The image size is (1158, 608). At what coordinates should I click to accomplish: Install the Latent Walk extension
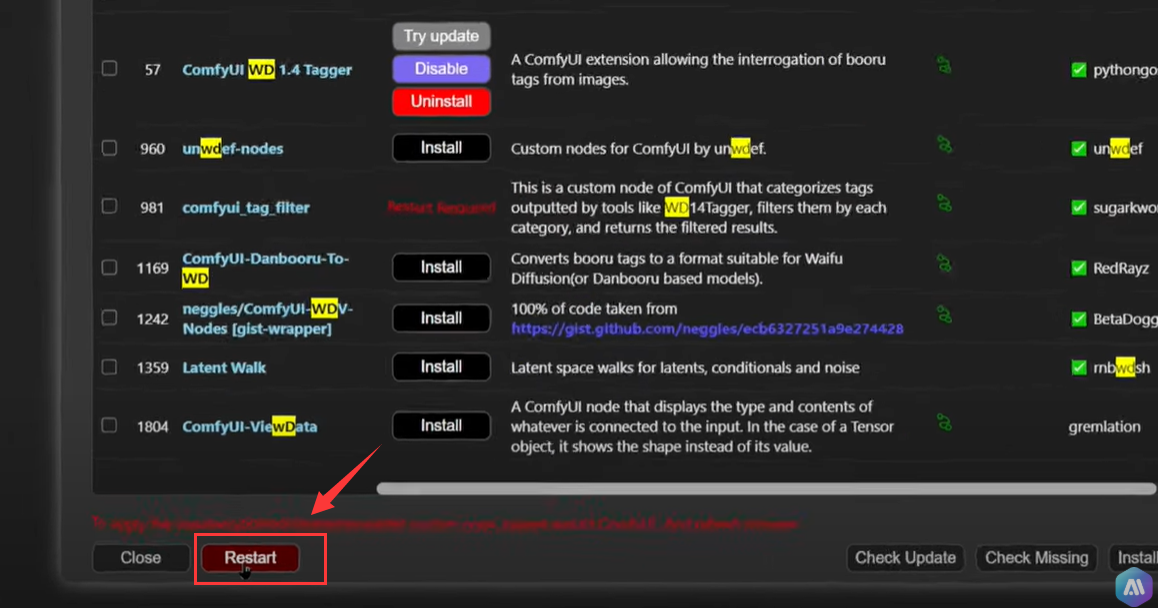point(441,367)
